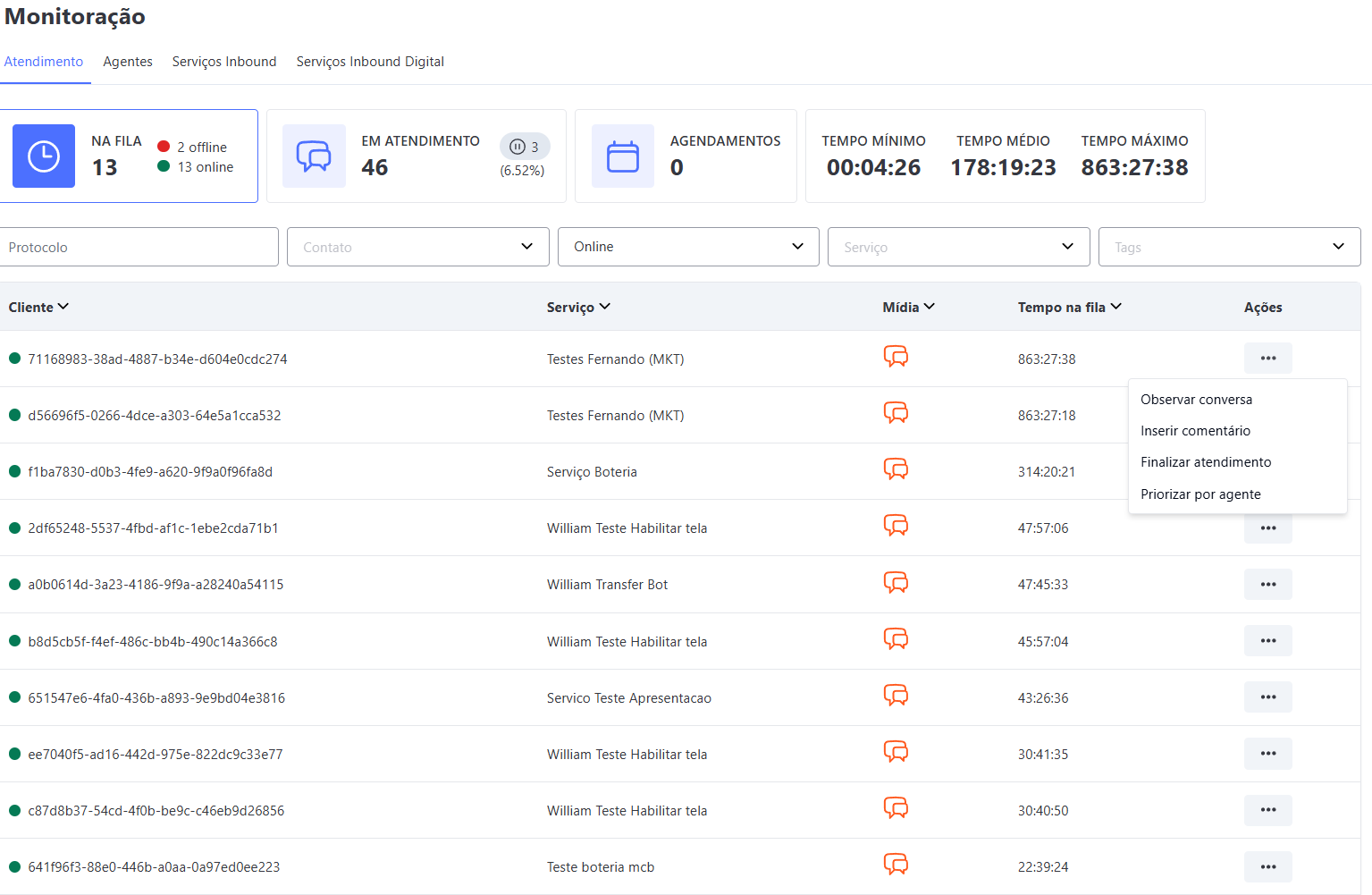This screenshot has width=1372, height=895.
Task: Click the Protocolo input field
Action: coord(139,247)
